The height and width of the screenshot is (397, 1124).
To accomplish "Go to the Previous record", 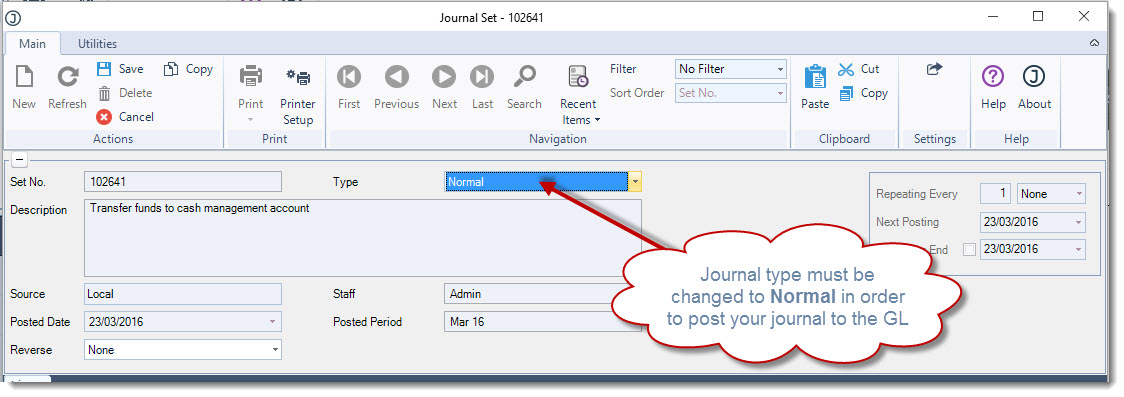I will (396, 86).
